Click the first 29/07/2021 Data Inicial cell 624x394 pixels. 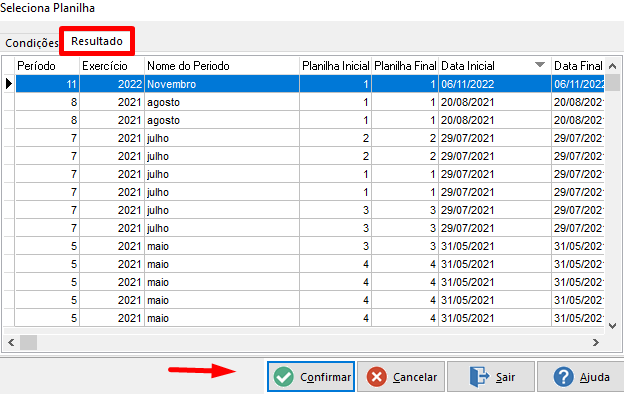click(x=495, y=138)
